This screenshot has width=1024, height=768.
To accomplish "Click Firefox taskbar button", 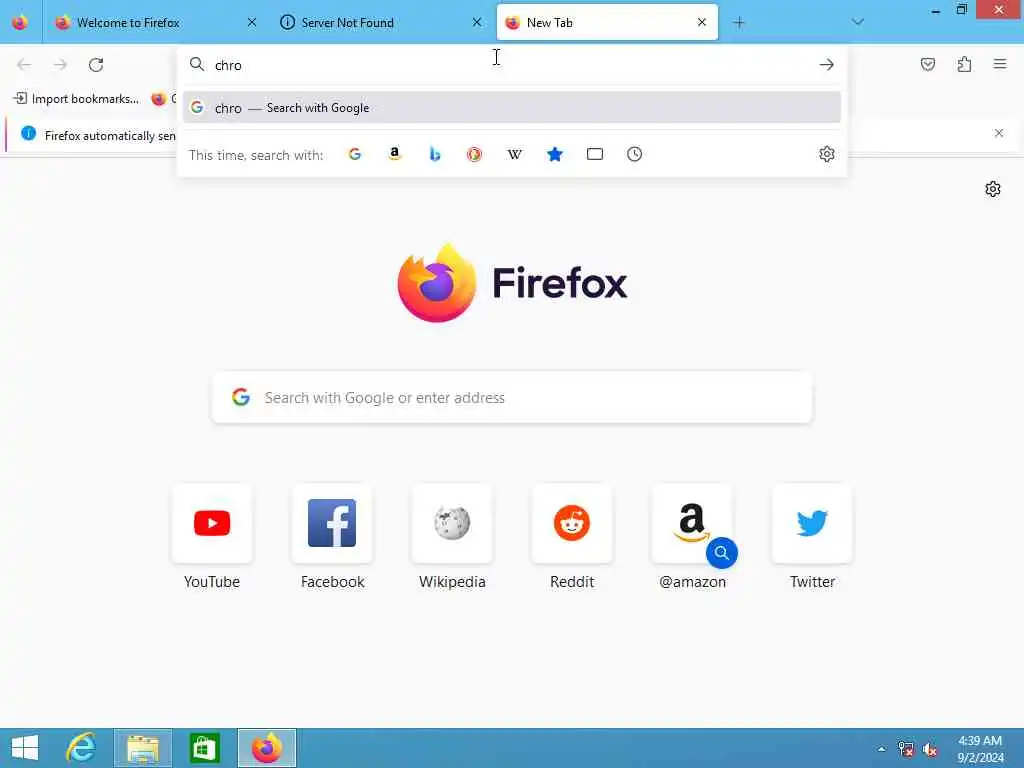I will point(266,748).
